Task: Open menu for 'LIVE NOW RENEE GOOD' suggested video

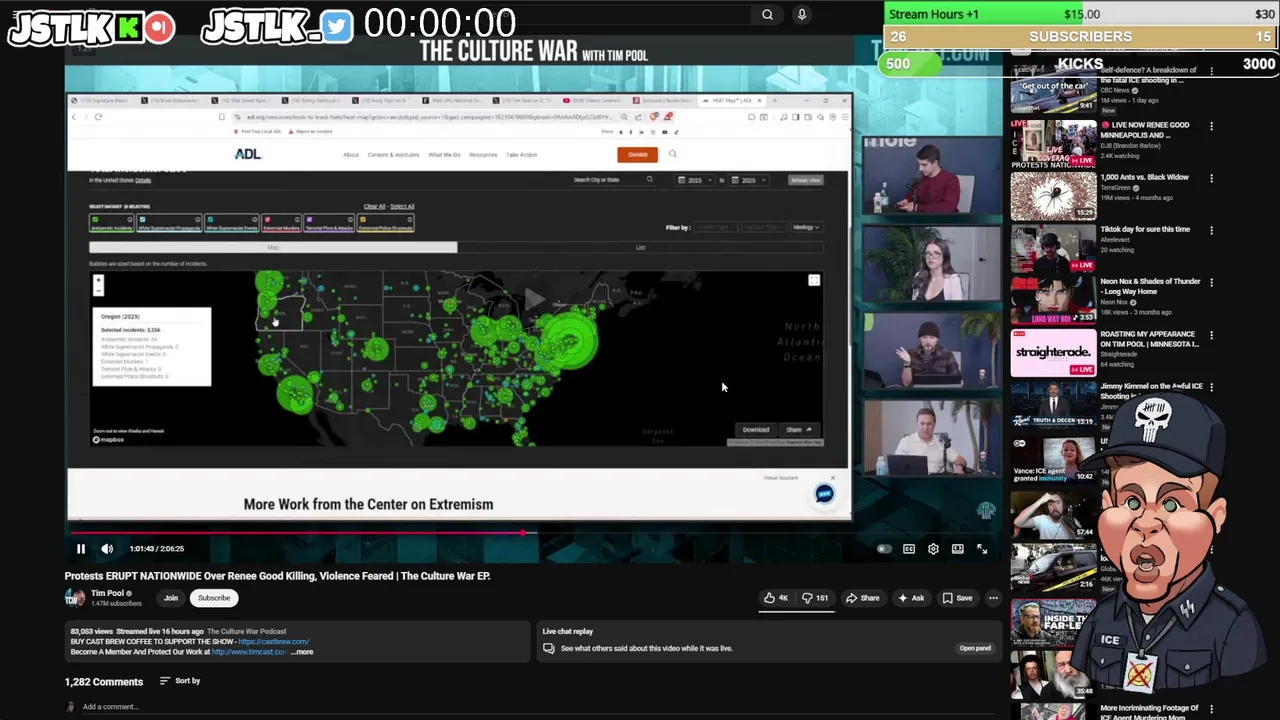Action: [x=1211, y=127]
